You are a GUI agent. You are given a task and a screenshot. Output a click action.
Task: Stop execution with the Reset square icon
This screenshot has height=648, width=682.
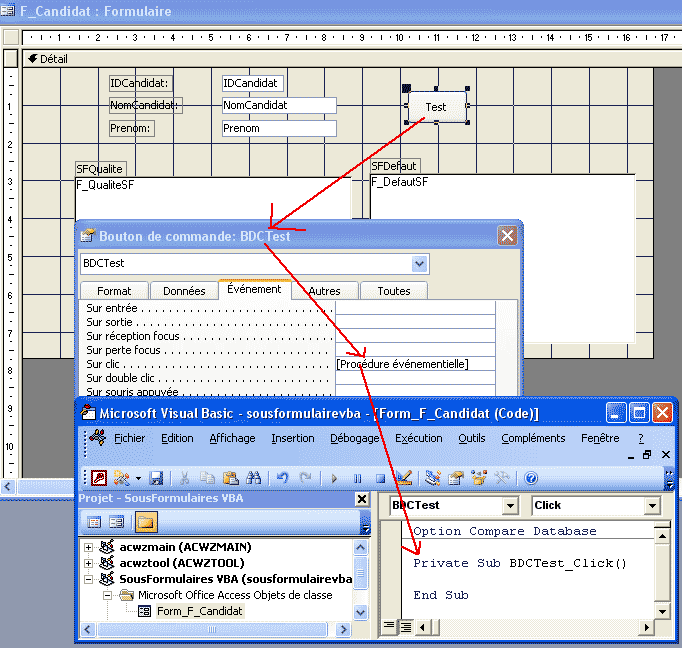[381, 478]
